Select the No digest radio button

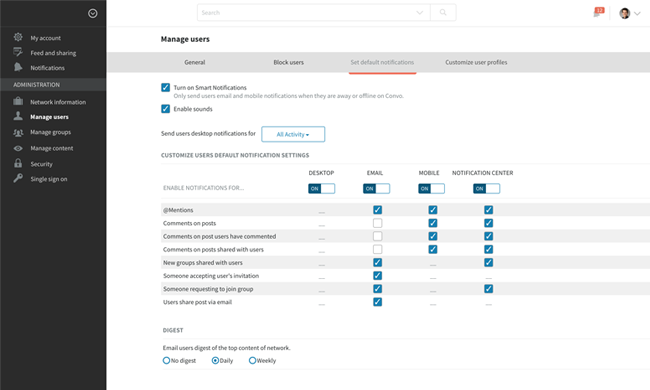pos(166,361)
